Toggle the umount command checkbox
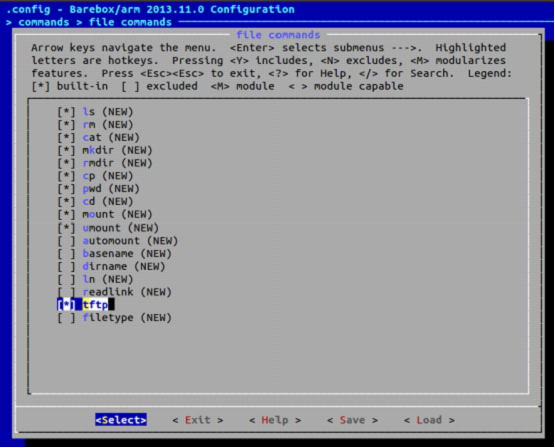Viewport: 555px width, 448px height. tap(66, 228)
